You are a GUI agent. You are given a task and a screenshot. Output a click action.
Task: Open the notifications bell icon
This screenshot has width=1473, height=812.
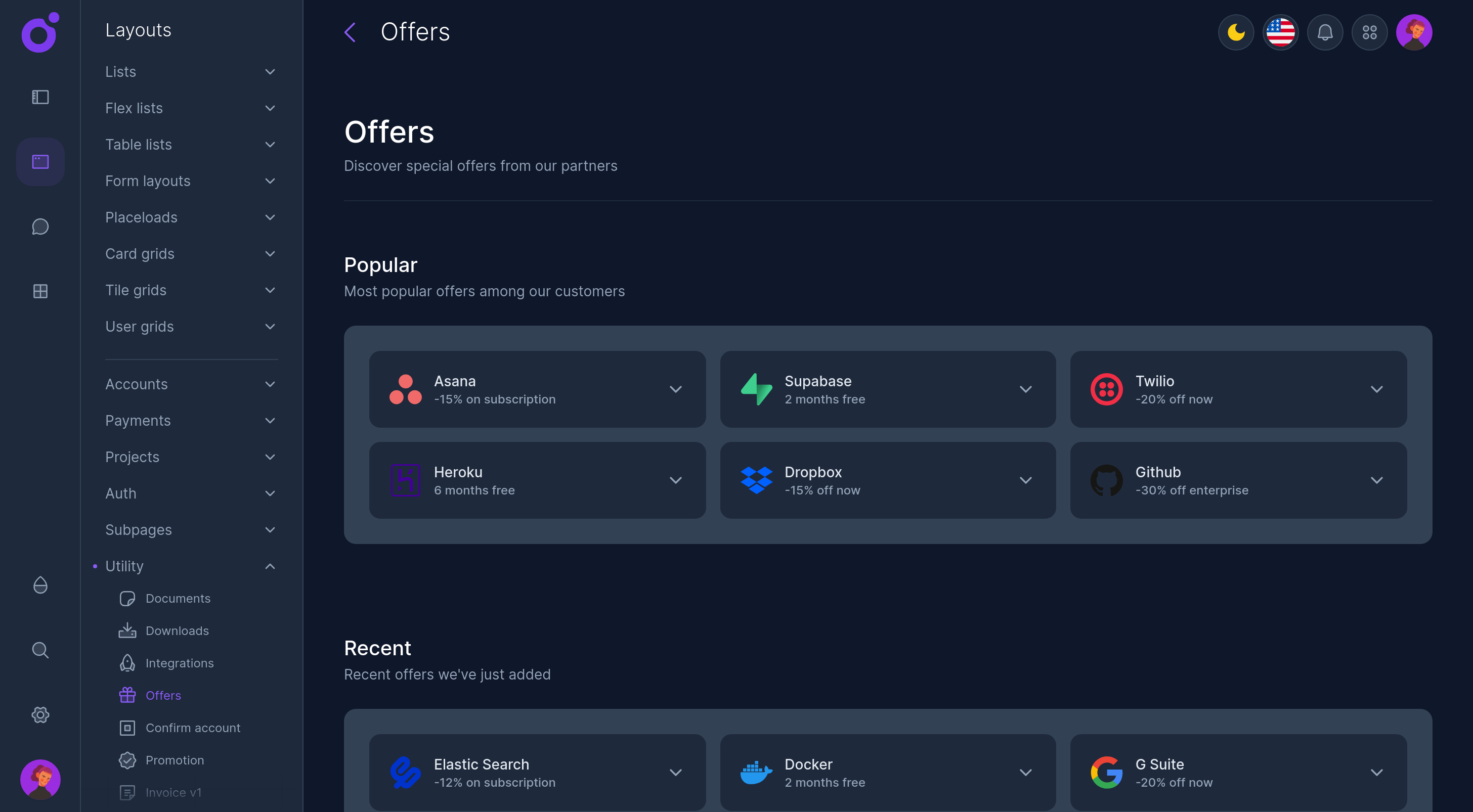tap(1325, 32)
